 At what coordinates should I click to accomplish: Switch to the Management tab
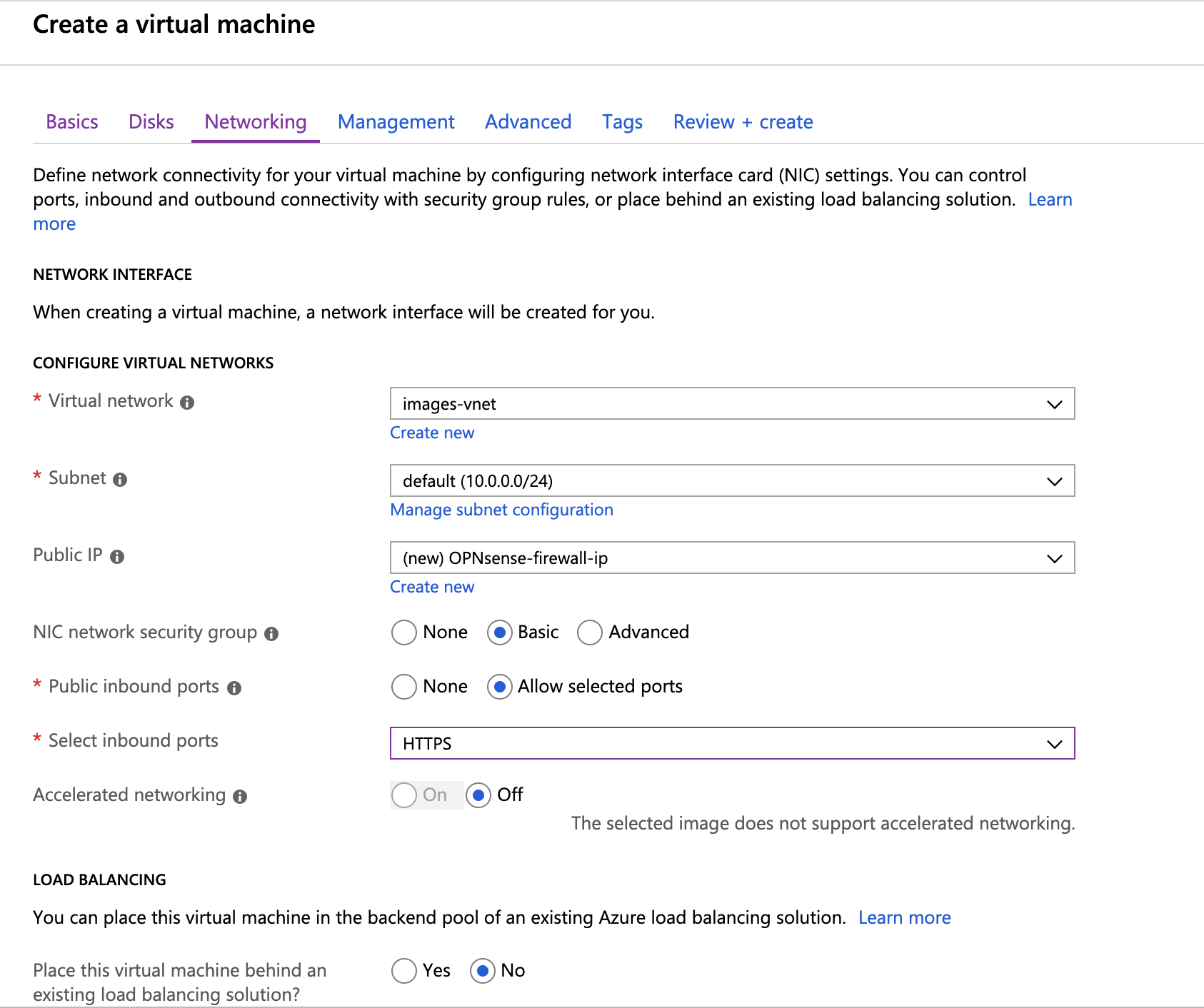point(396,122)
